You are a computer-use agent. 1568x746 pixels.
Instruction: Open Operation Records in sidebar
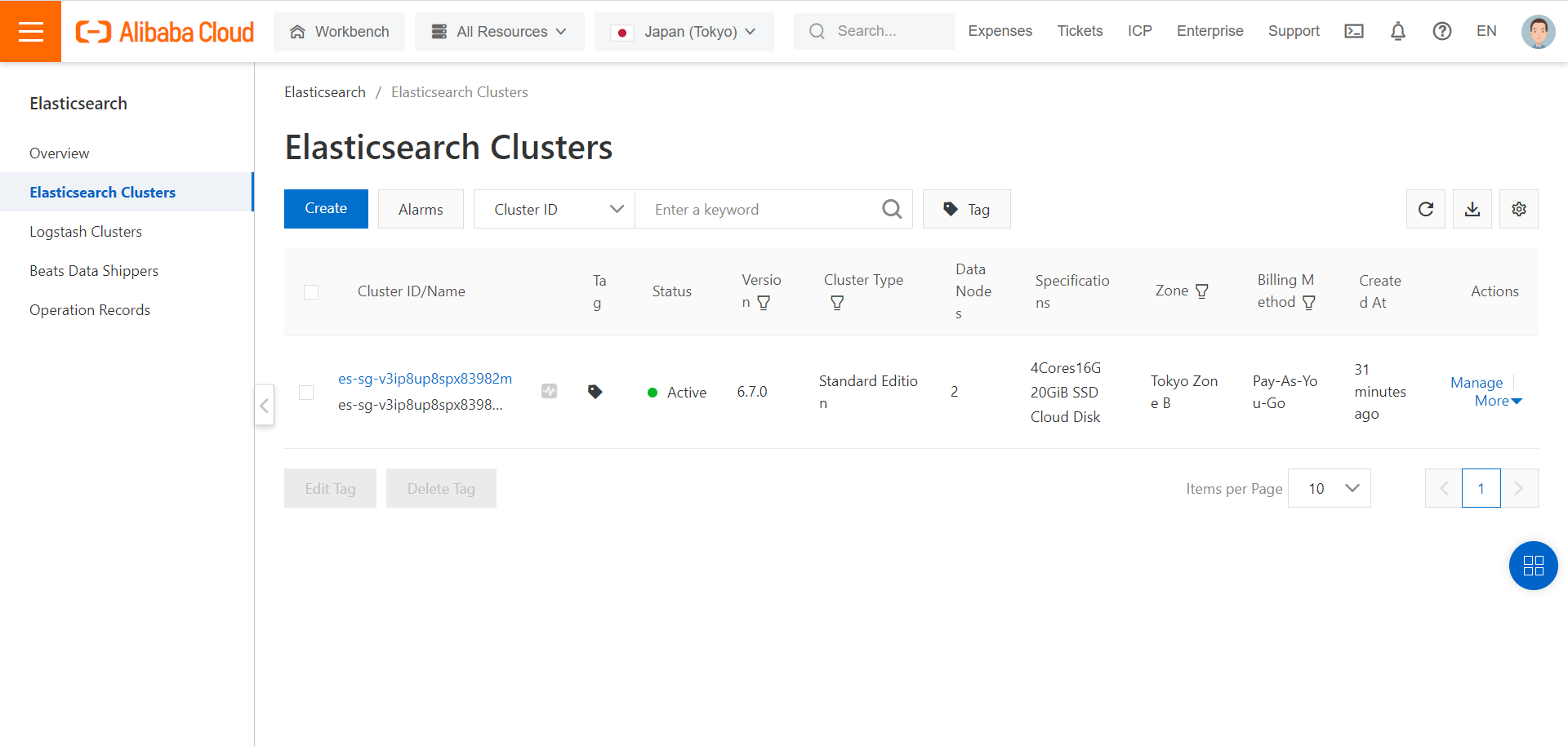tap(127, 310)
